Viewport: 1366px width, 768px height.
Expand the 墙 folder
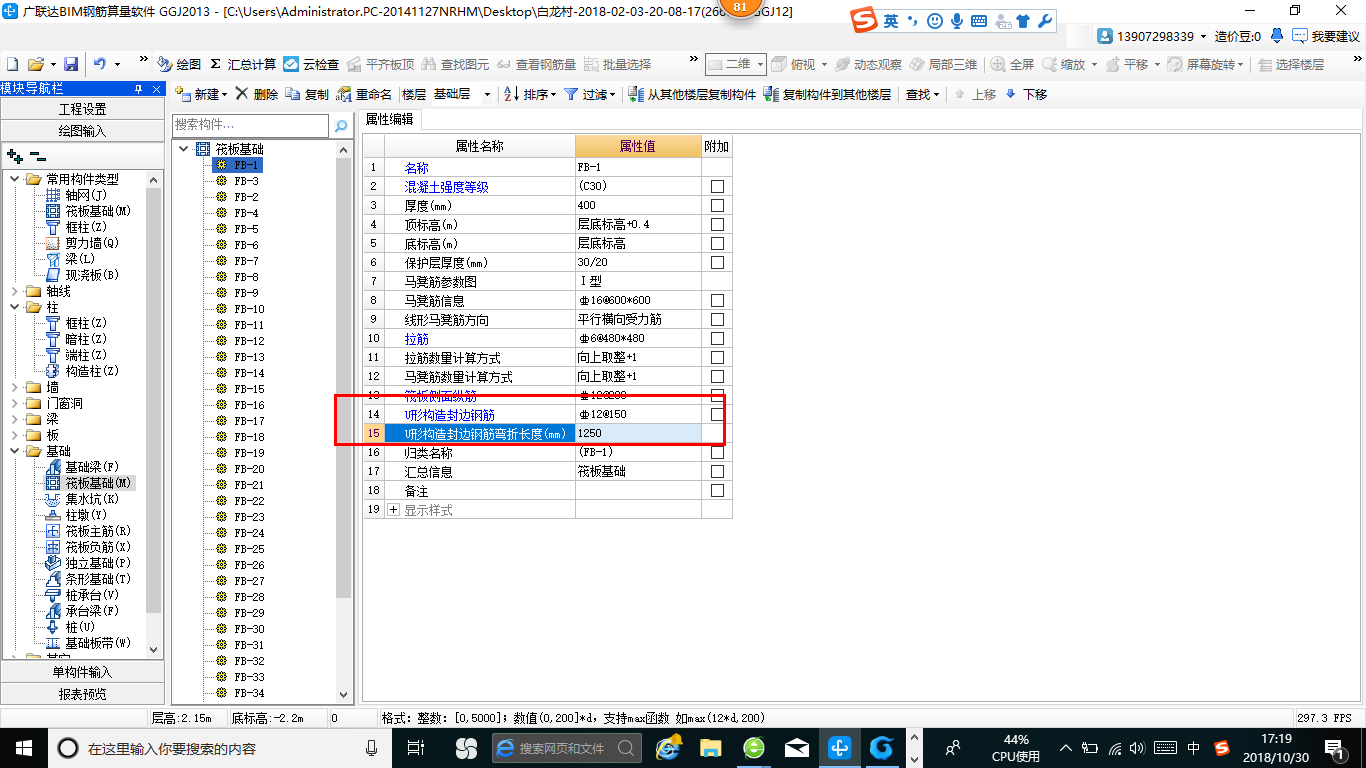pyautogui.click(x=15, y=387)
